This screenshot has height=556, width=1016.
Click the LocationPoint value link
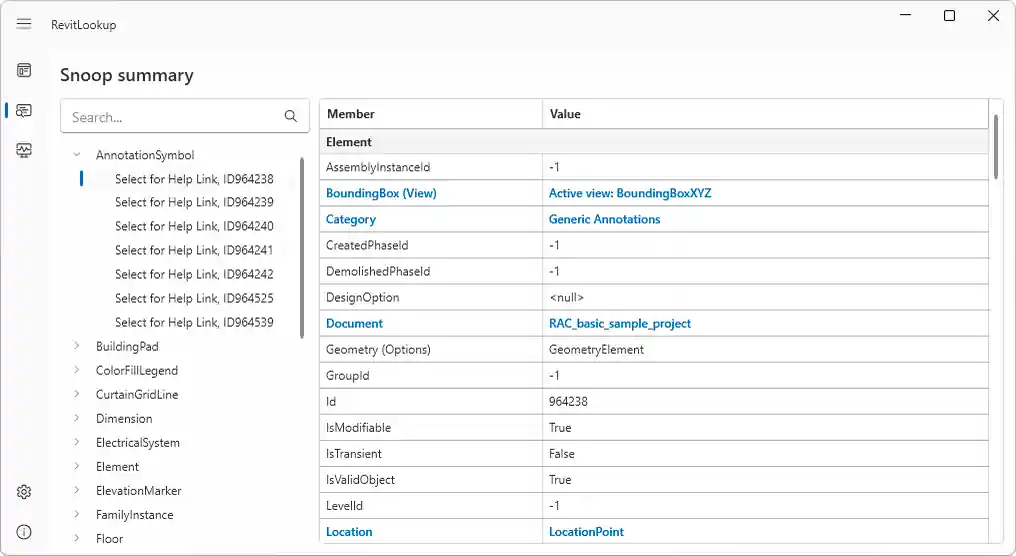point(586,532)
